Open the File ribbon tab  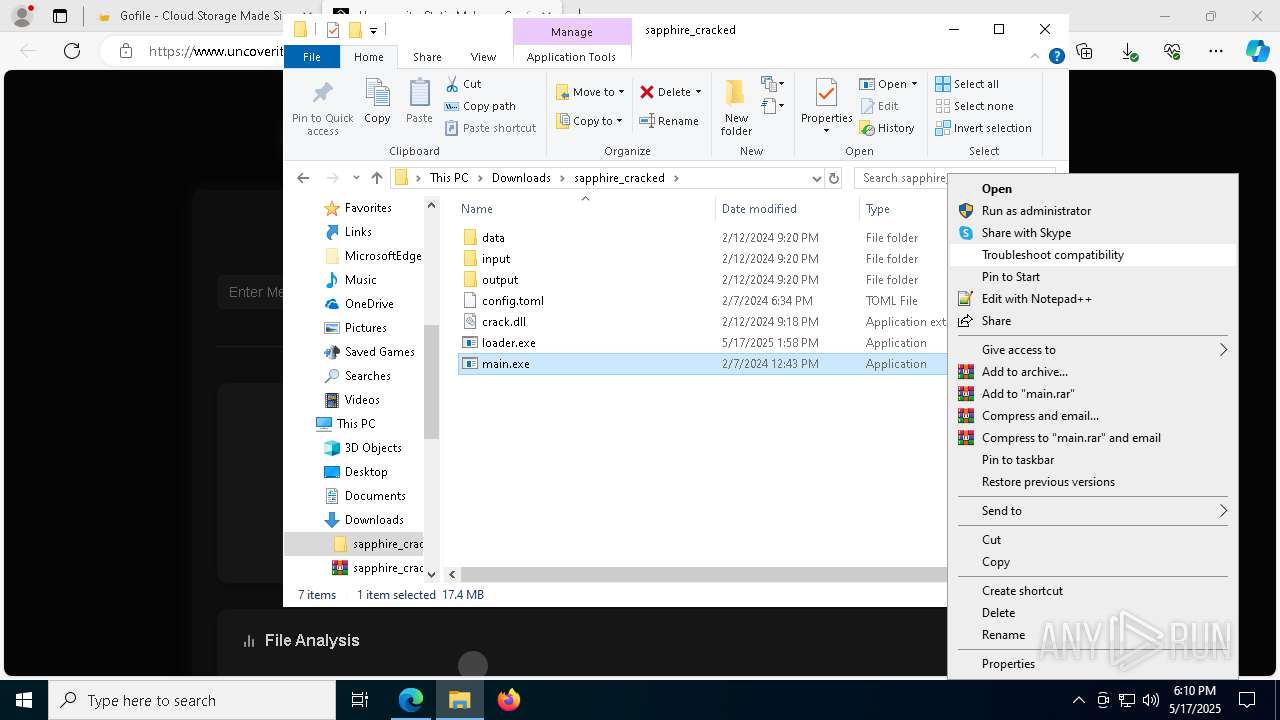(x=312, y=57)
